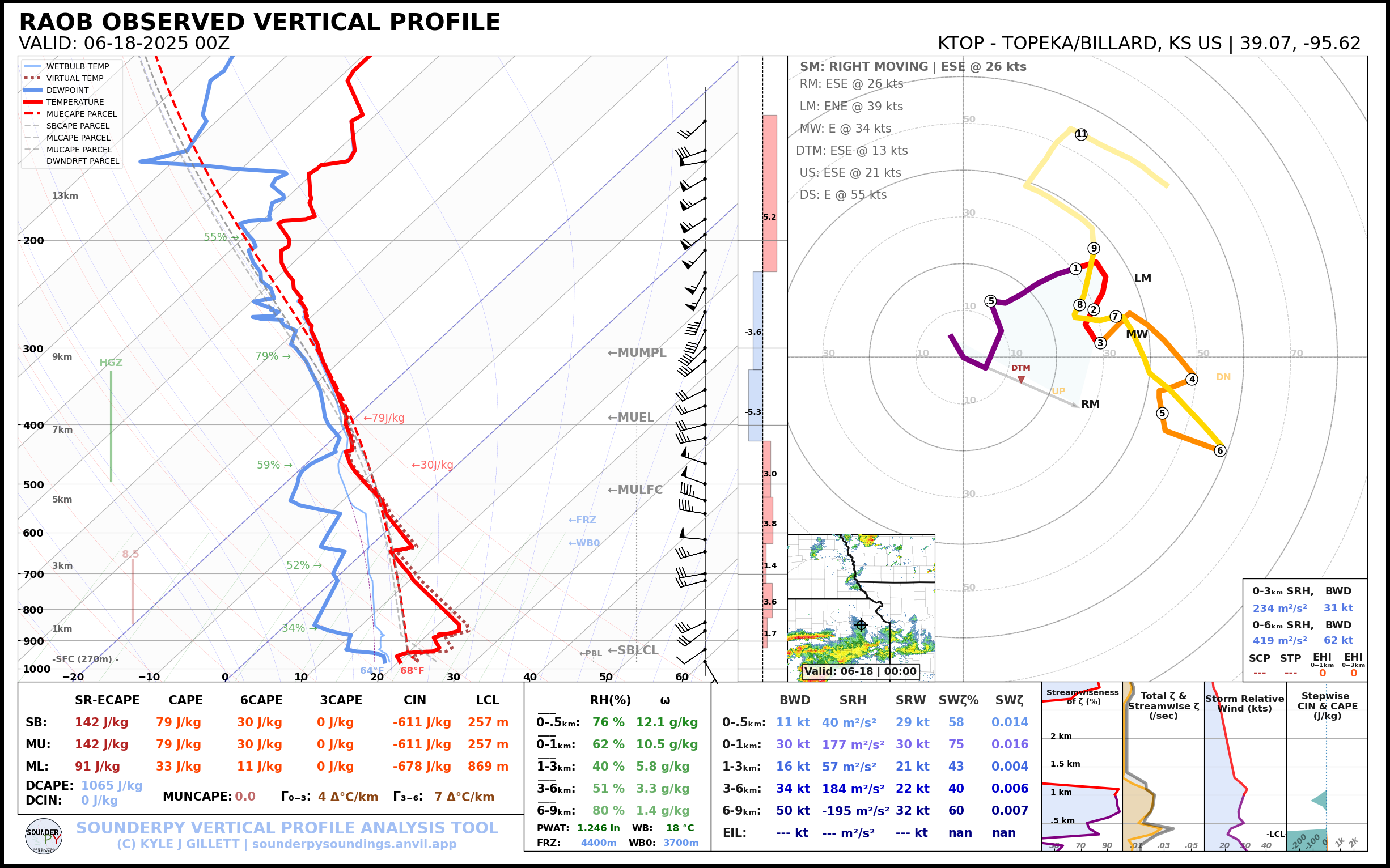Click hodograph height marker number 4

[1192, 379]
